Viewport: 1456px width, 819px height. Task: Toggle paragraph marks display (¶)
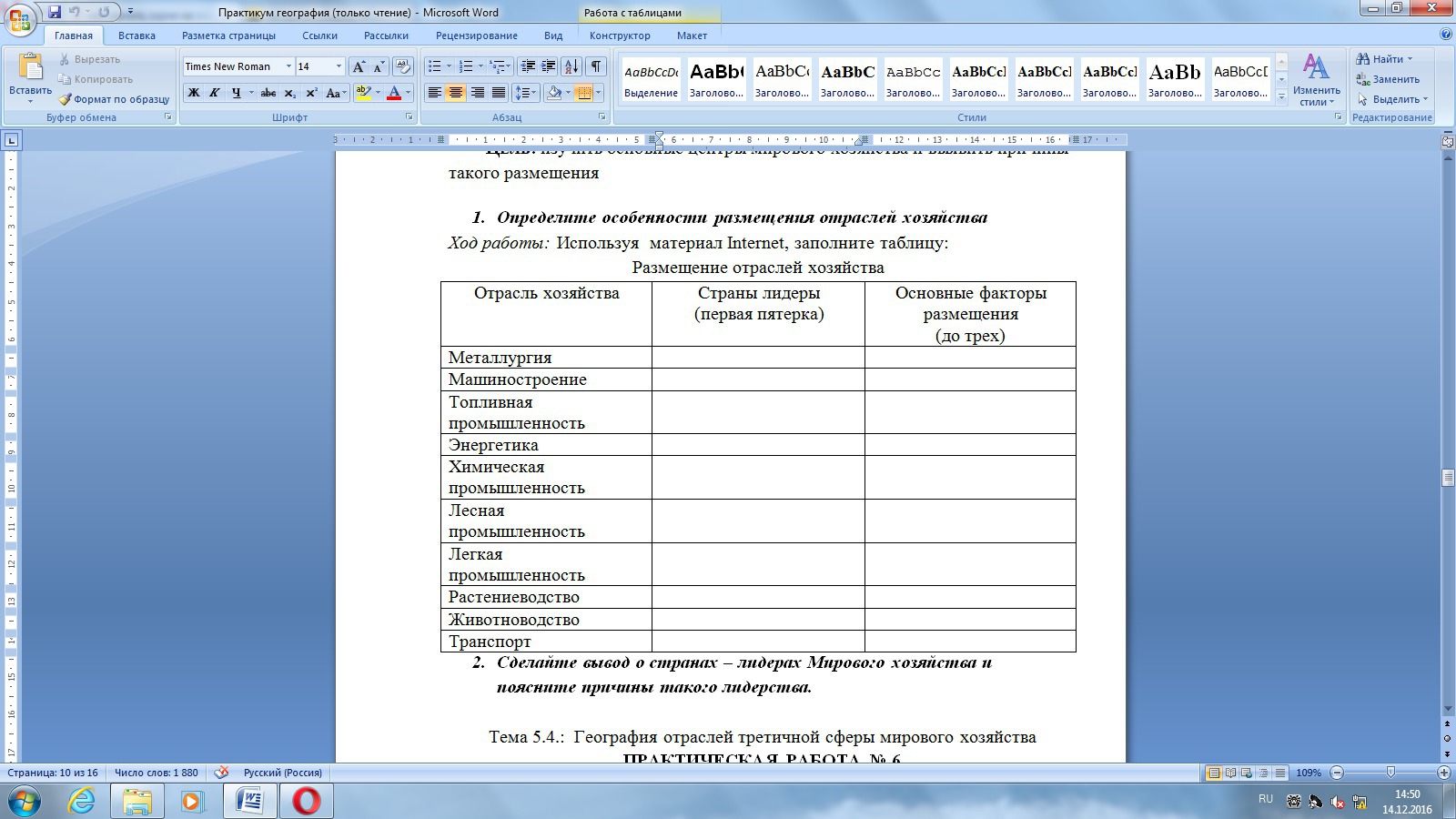click(x=595, y=66)
